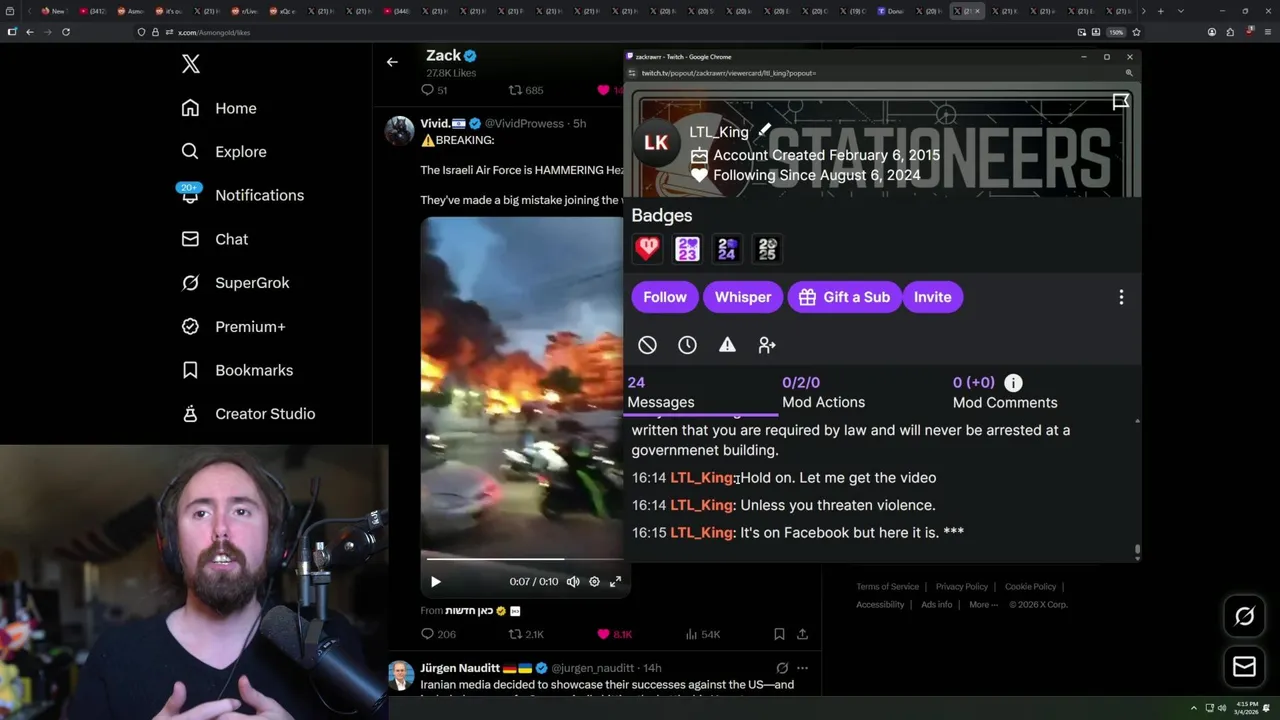Open Chat in X sidebar
1280x720 pixels.
(x=214, y=239)
